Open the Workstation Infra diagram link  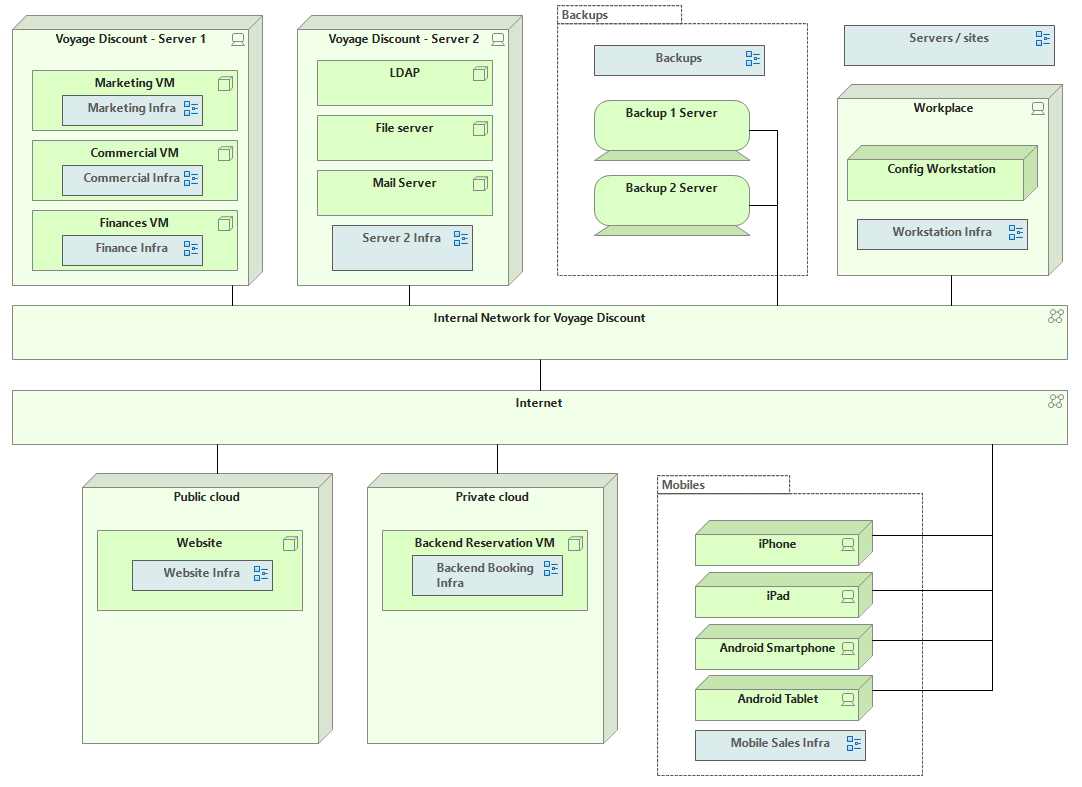941,233
